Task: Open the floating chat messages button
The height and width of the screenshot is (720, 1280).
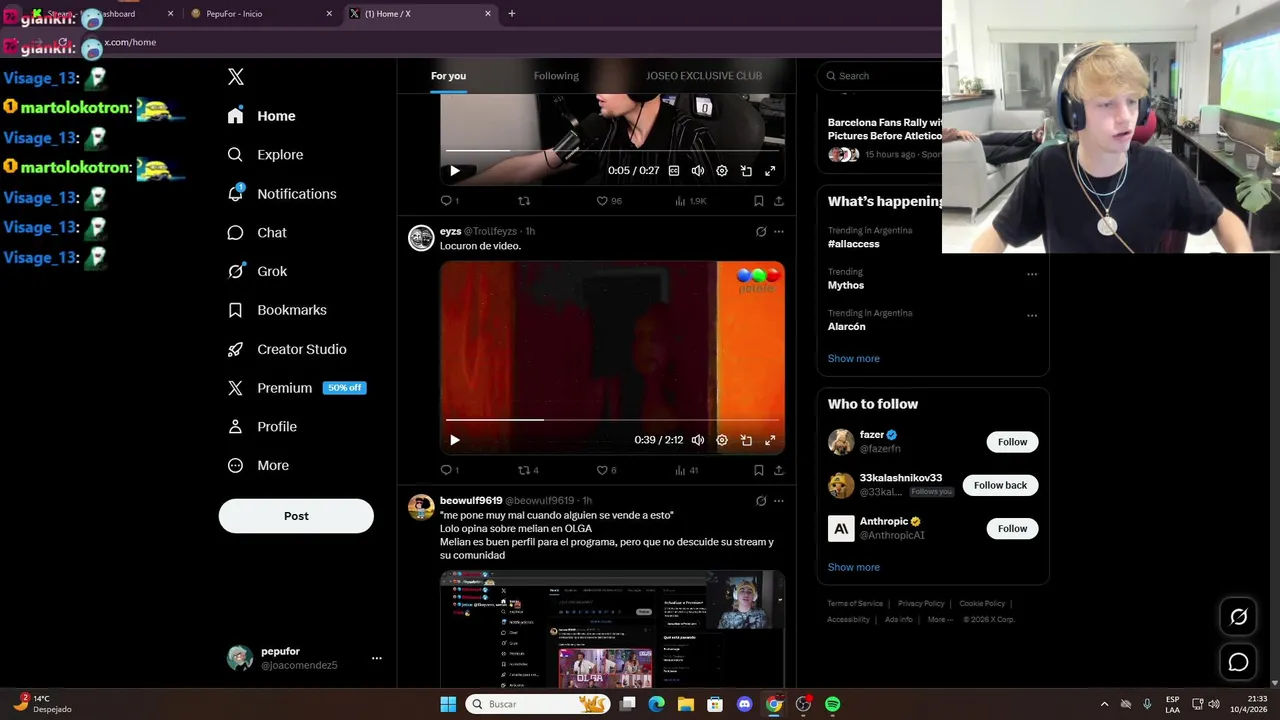Action: 1238,662
